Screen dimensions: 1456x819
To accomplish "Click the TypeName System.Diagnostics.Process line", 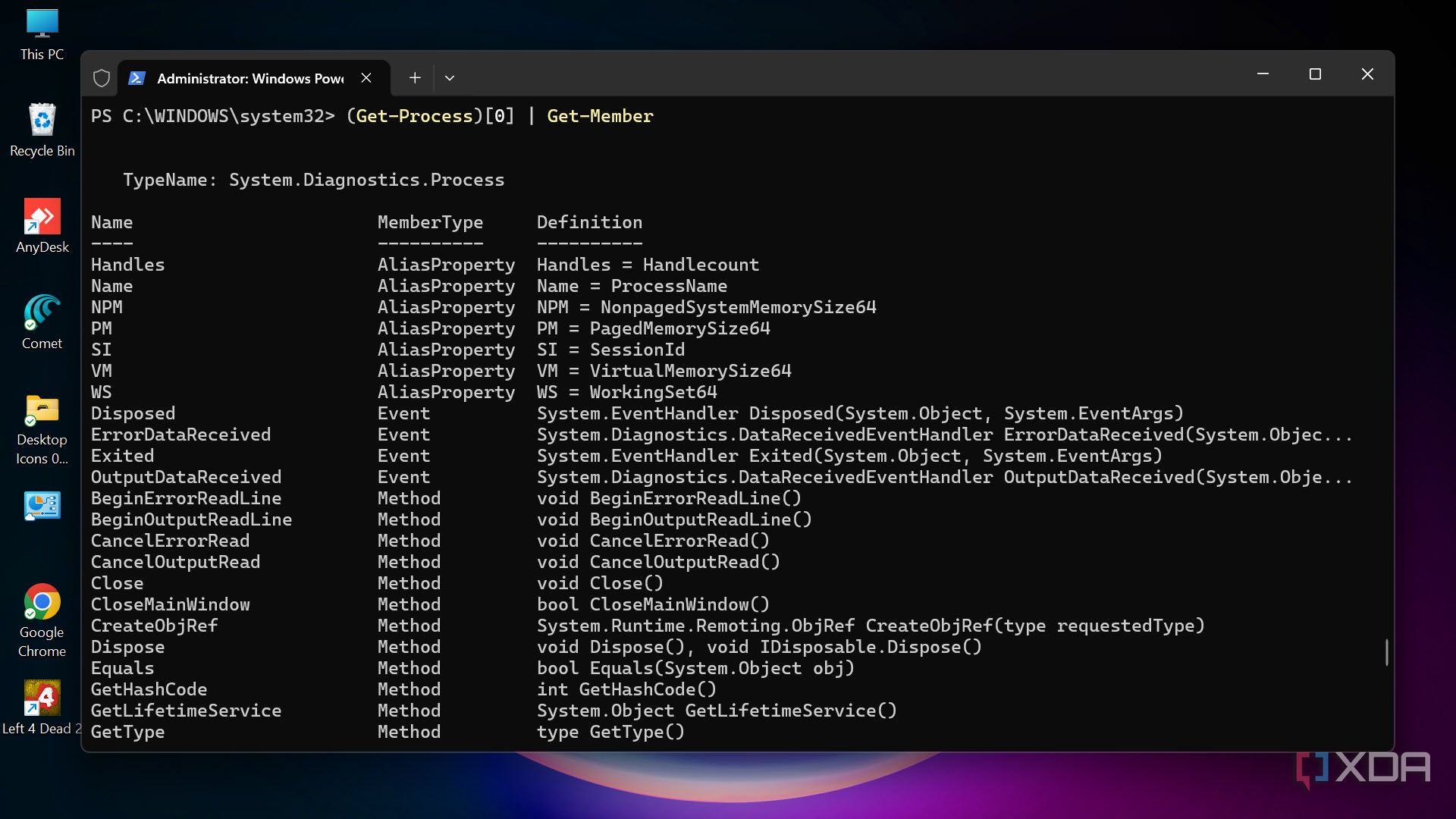I will tap(313, 180).
